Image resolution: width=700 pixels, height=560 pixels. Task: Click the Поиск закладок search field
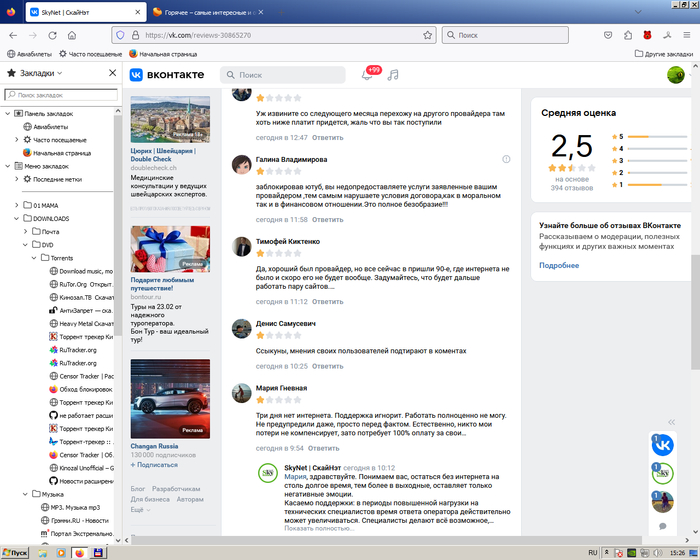point(60,94)
